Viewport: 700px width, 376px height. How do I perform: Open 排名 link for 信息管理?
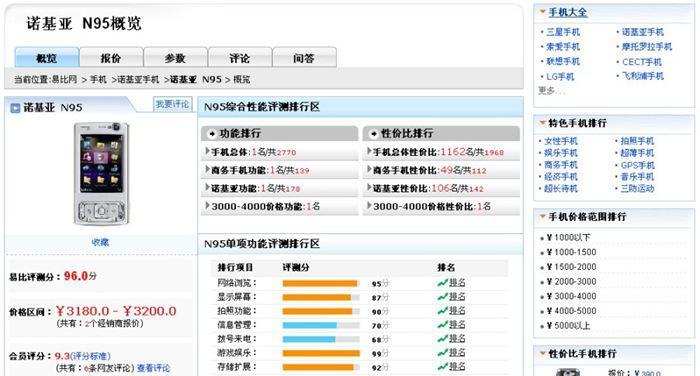click(x=457, y=325)
